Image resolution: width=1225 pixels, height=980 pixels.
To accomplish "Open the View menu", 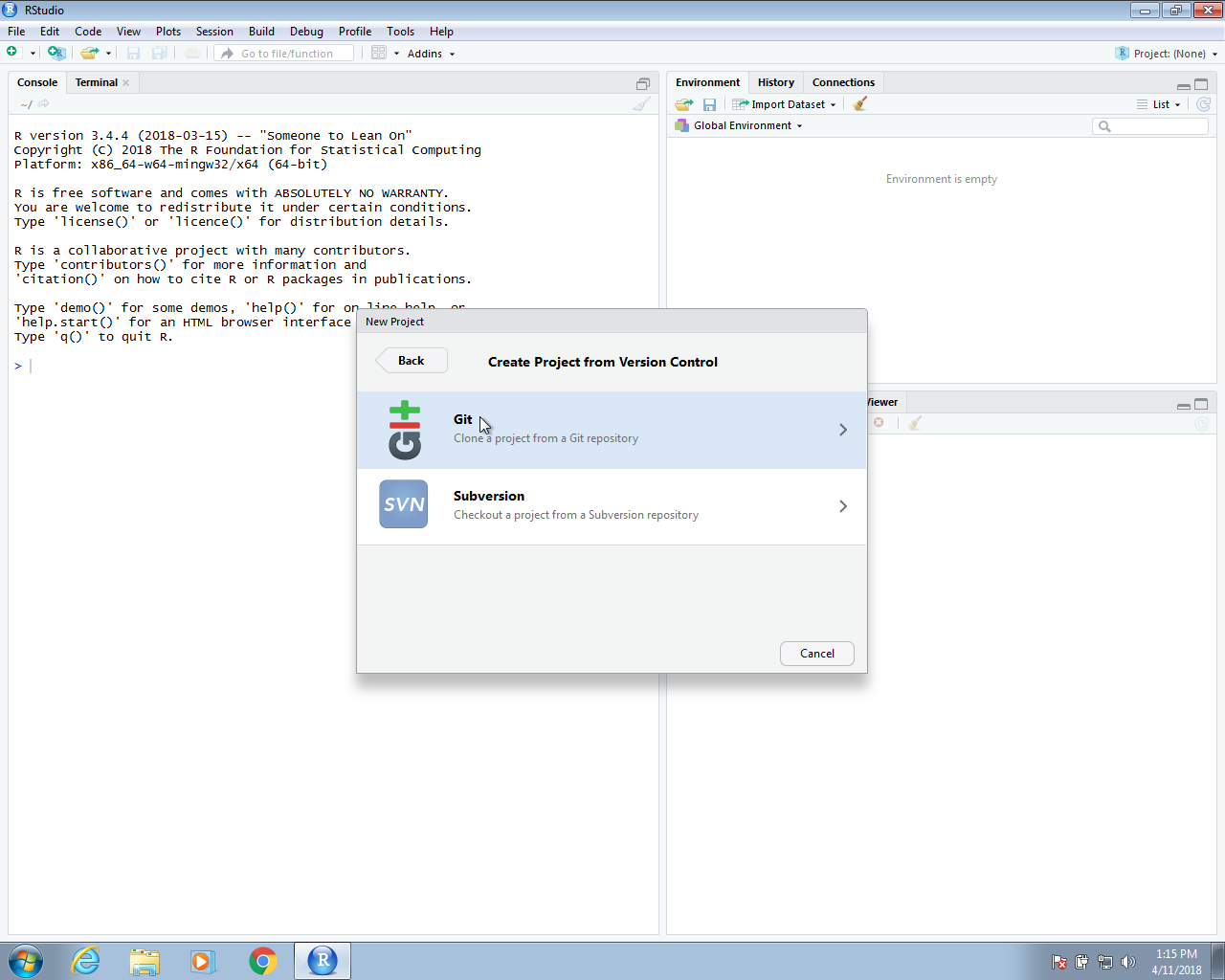I will click(x=128, y=32).
